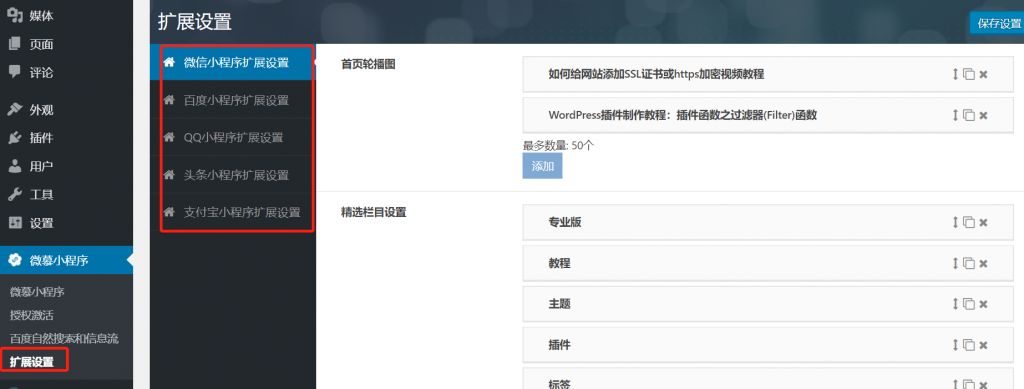Viewport: 1024px width, 389px height.
Task: Duplicate the 主题 column row
Action: 969,304
